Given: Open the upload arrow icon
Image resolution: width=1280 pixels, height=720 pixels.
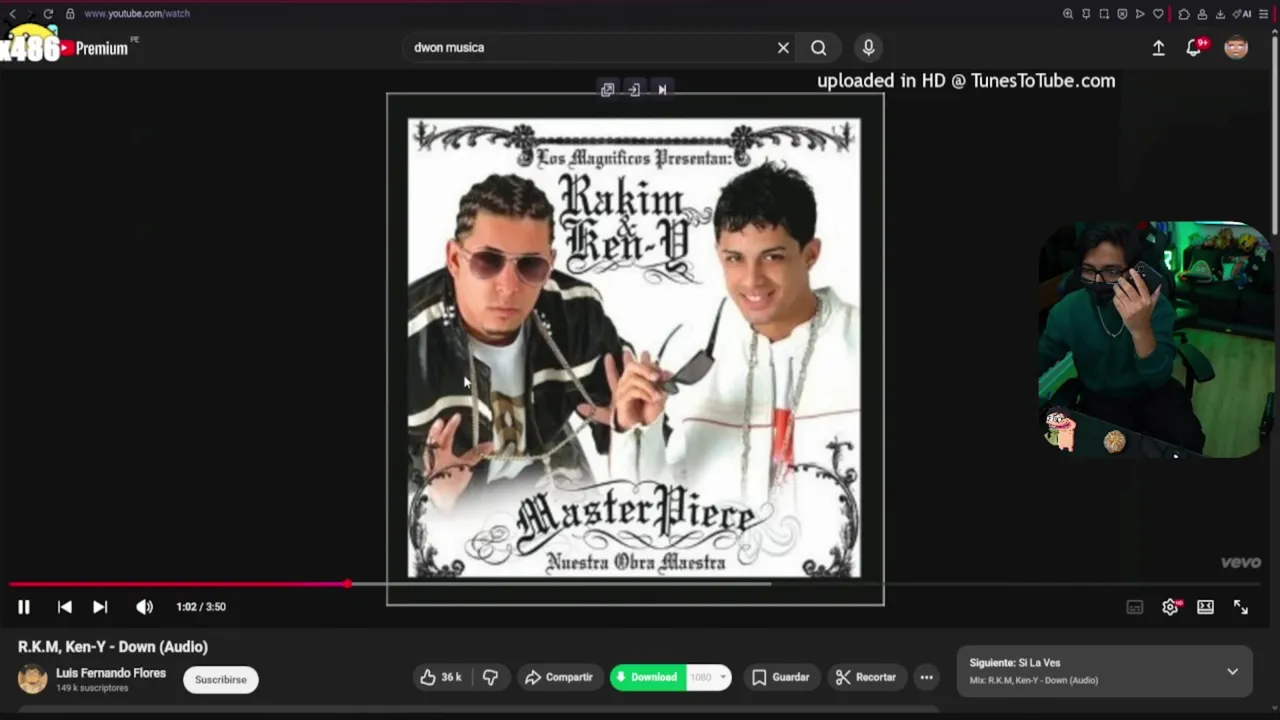Looking at the screenshot, I should coord(1158,48).
